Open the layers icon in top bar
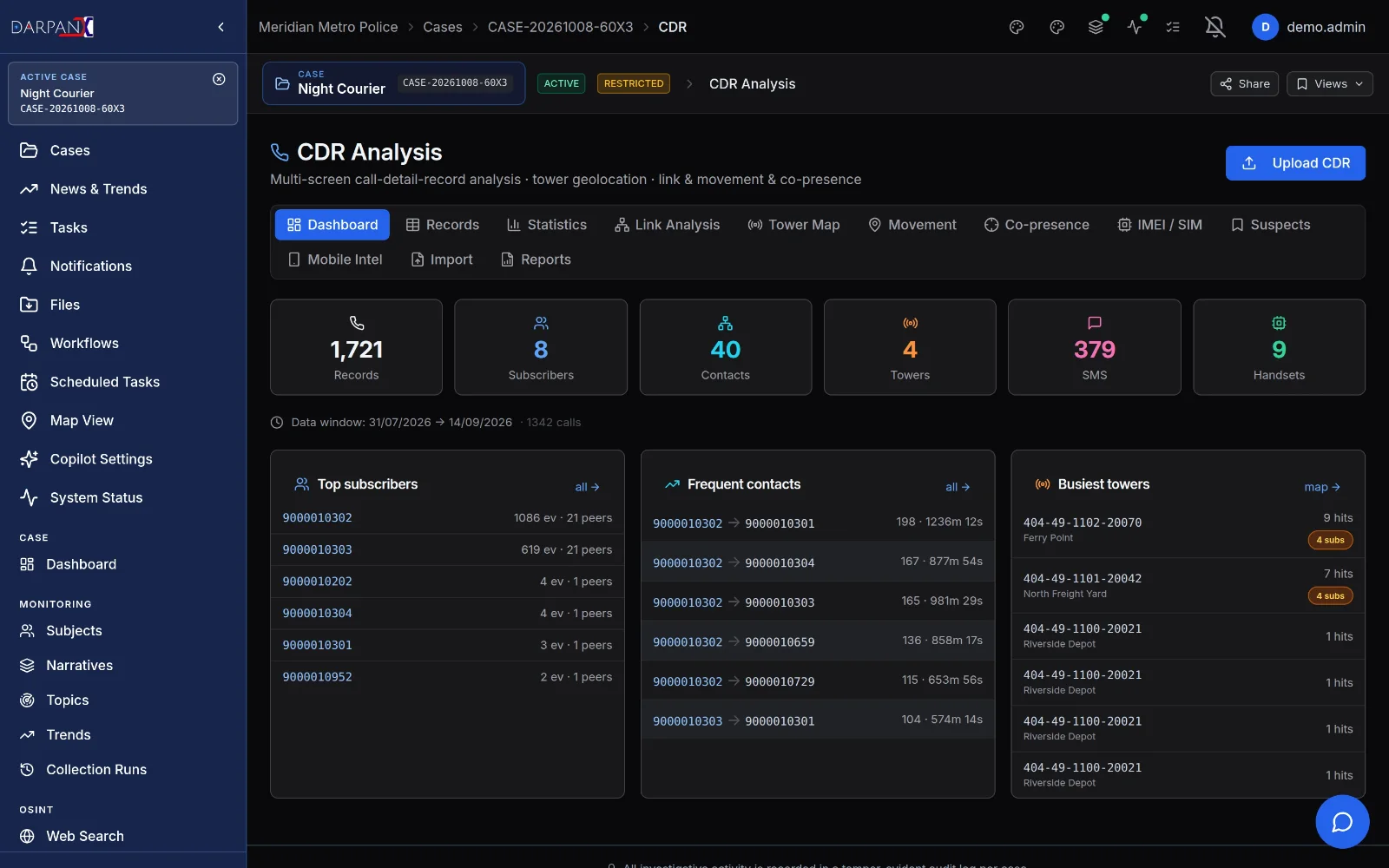Image resolution: width=1389 pixels, height=868 pixels. click(x=1096, y=27)
